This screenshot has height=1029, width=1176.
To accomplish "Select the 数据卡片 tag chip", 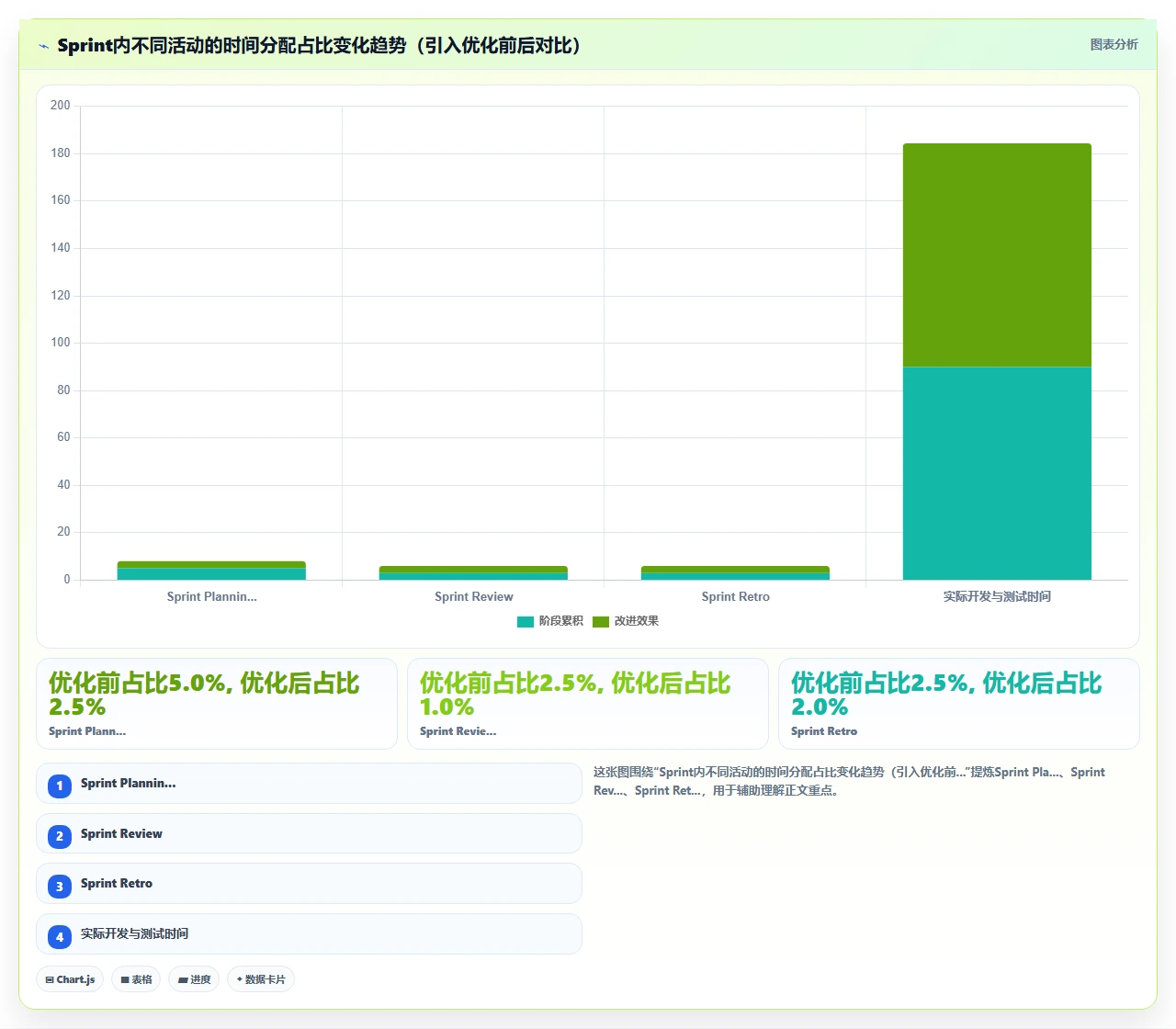I will point(261,979).
